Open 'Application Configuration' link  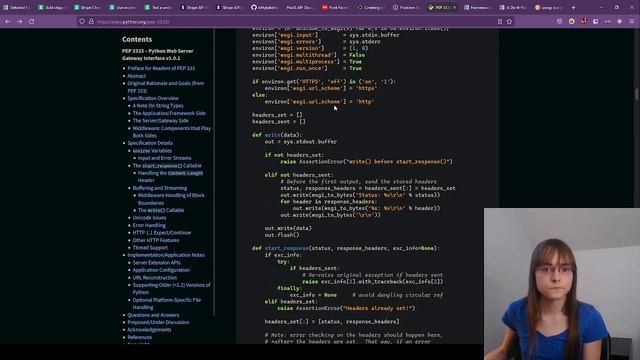click(161, 270)
